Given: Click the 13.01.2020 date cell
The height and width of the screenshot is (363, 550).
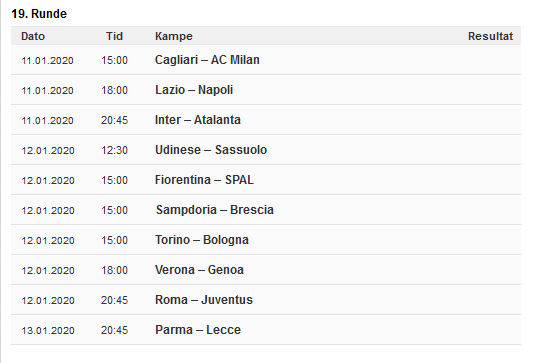Looking at the screenshot, I should coord(48,330).
